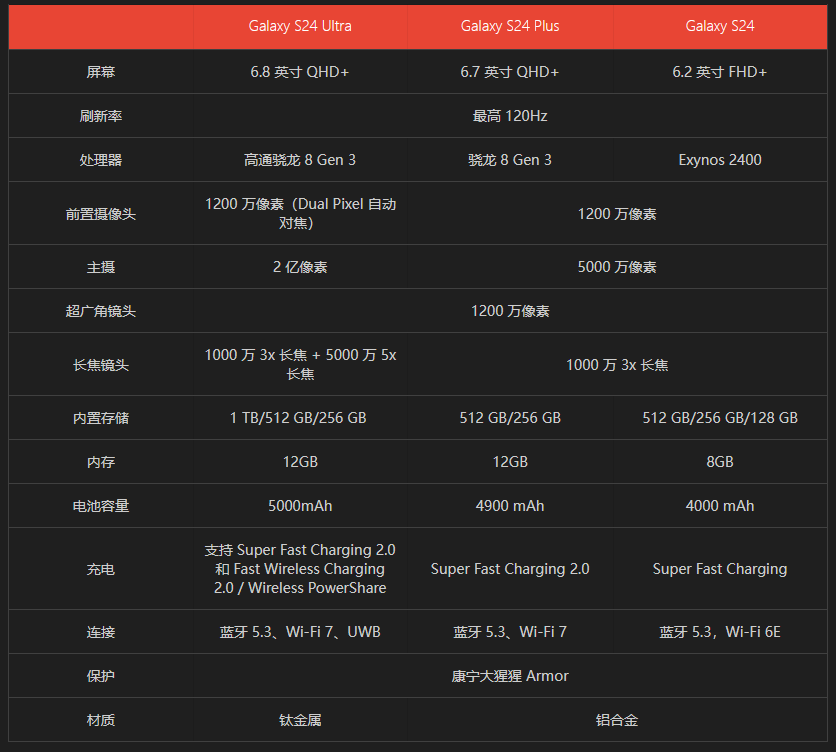Click the 2 亿像素 cell

[x=300, y=267]
